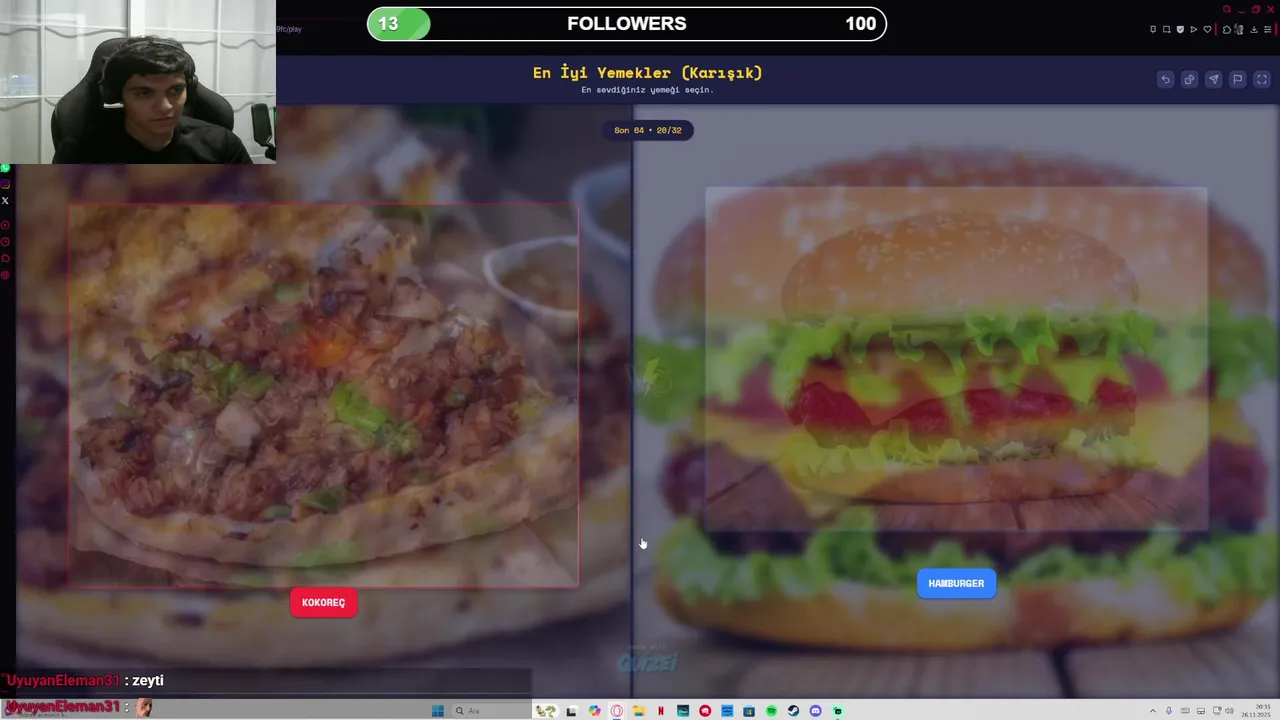Open WhatsApp in the browser sidebar
Screen dimensions: 1280x720
pos(5,168)
